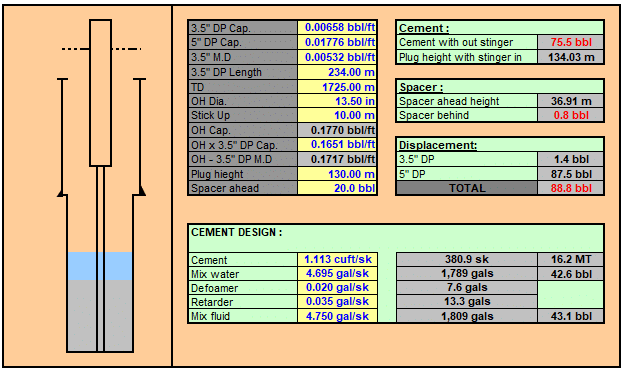Image resolution: width=624 pixels, height=372 pixels.
Task: Select the 42.6 bbl mix water volume
Action: coord(571,274)
